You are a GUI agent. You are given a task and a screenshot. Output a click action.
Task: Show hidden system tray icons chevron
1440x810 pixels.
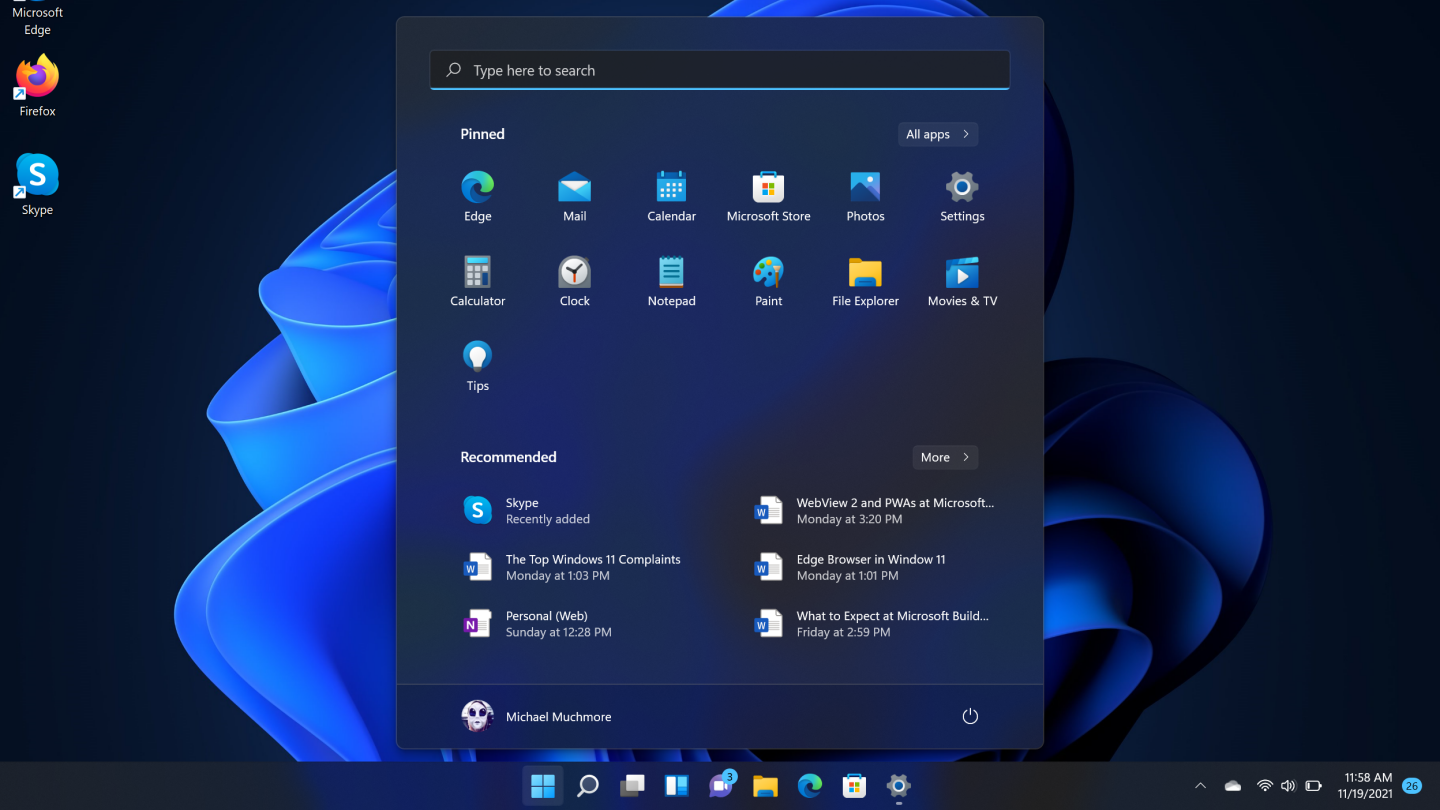1201,786
